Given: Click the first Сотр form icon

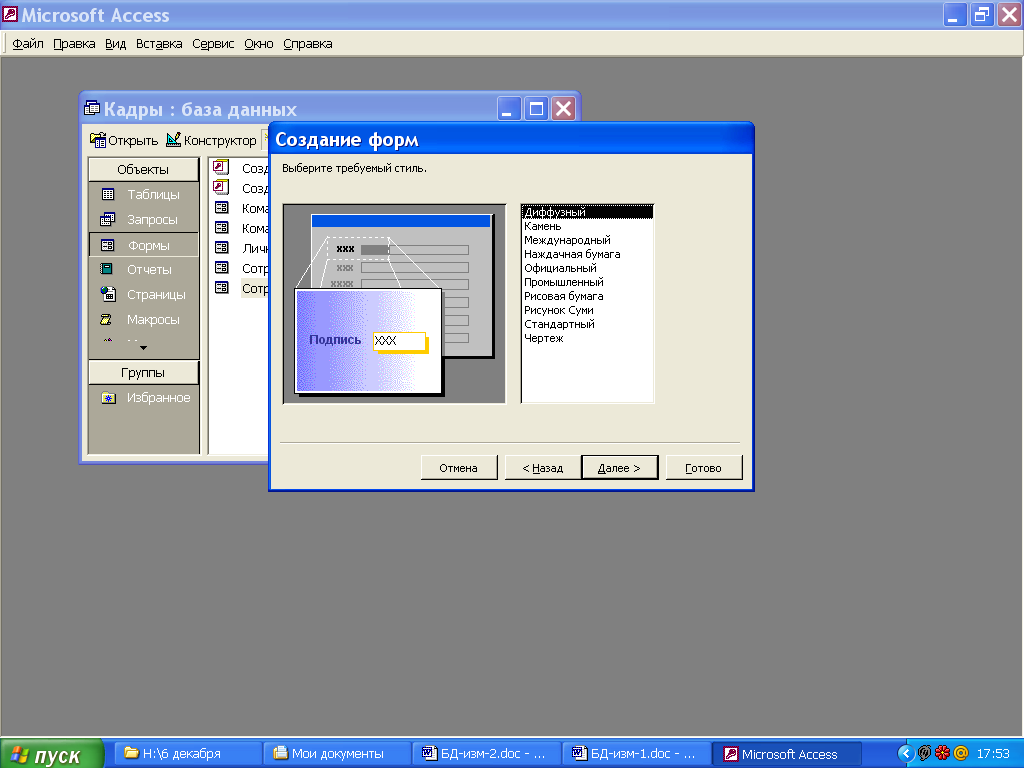Looking at the screenshot, I should point(222,267).
